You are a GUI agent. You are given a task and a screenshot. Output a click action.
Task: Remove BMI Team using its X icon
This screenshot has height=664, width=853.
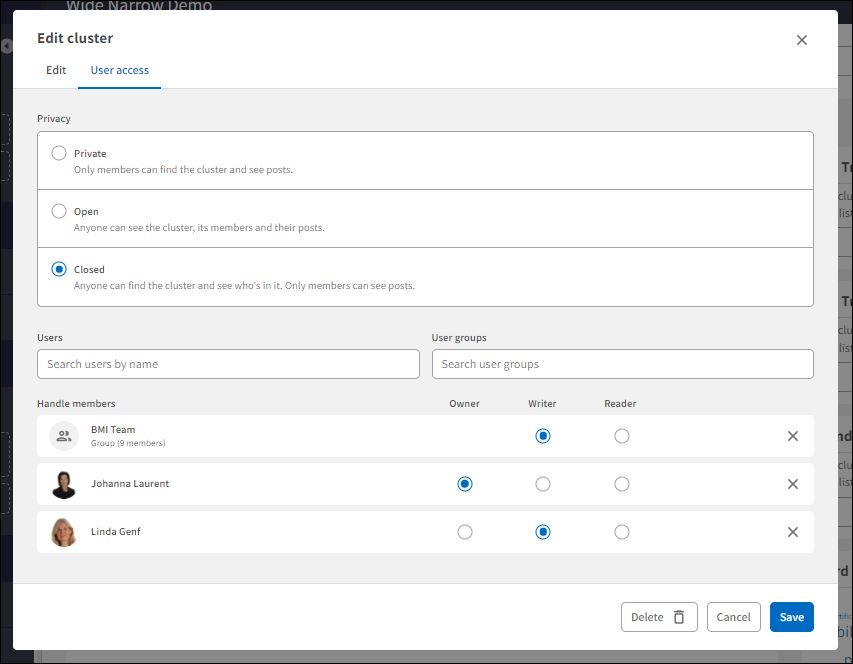pyautogui.click(x=793, y=436)
